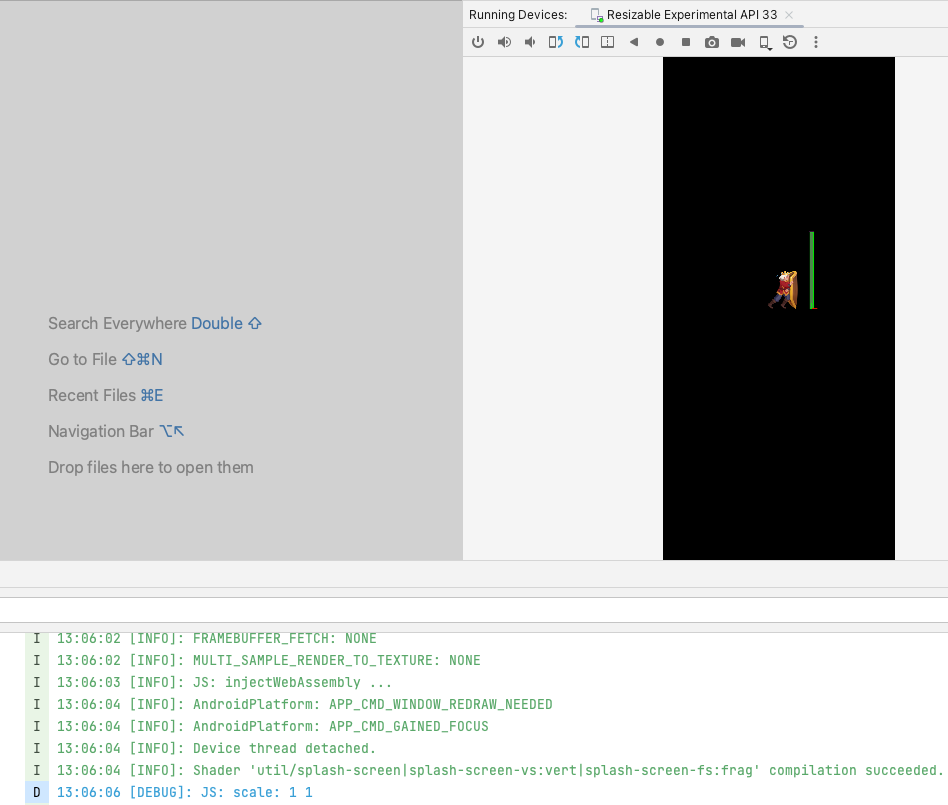This screenshot has width=948, height=805.
Task: Open Snapshots with clock-arrow icon
Action: tap(790, 42)
